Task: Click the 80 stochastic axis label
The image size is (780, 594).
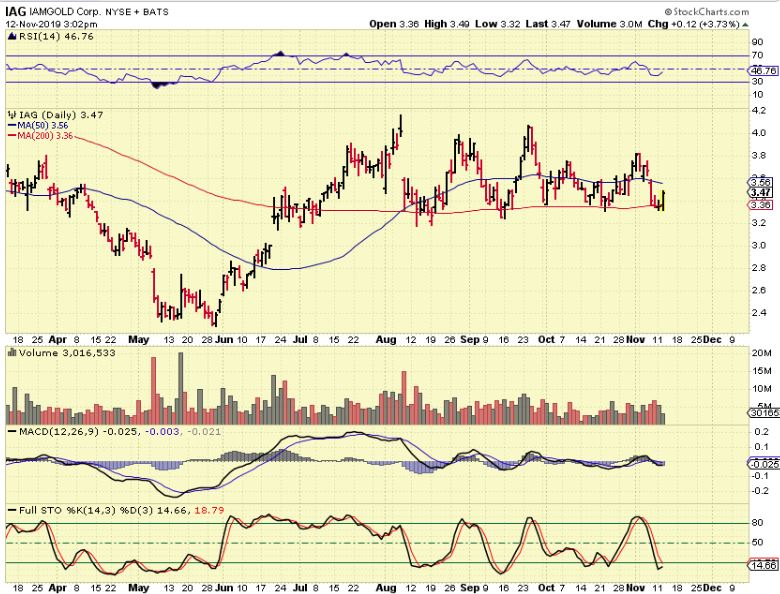Action: [x=758, y=523]
